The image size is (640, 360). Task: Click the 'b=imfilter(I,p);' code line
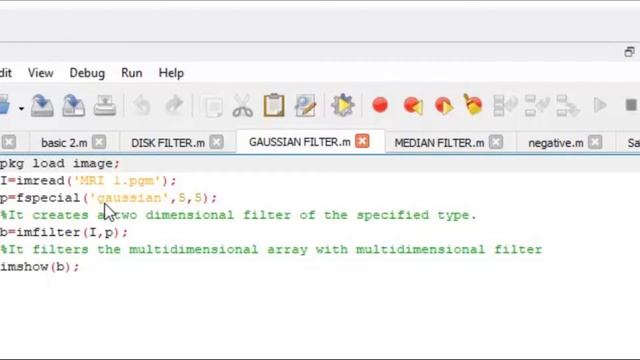(x=64, y=232)
